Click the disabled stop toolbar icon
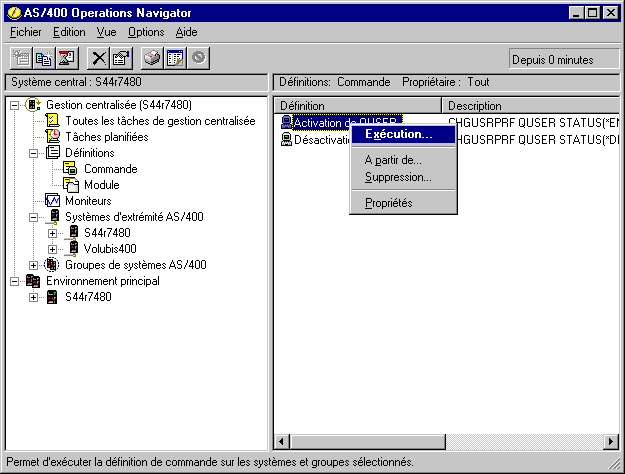 tap(199, 58)
